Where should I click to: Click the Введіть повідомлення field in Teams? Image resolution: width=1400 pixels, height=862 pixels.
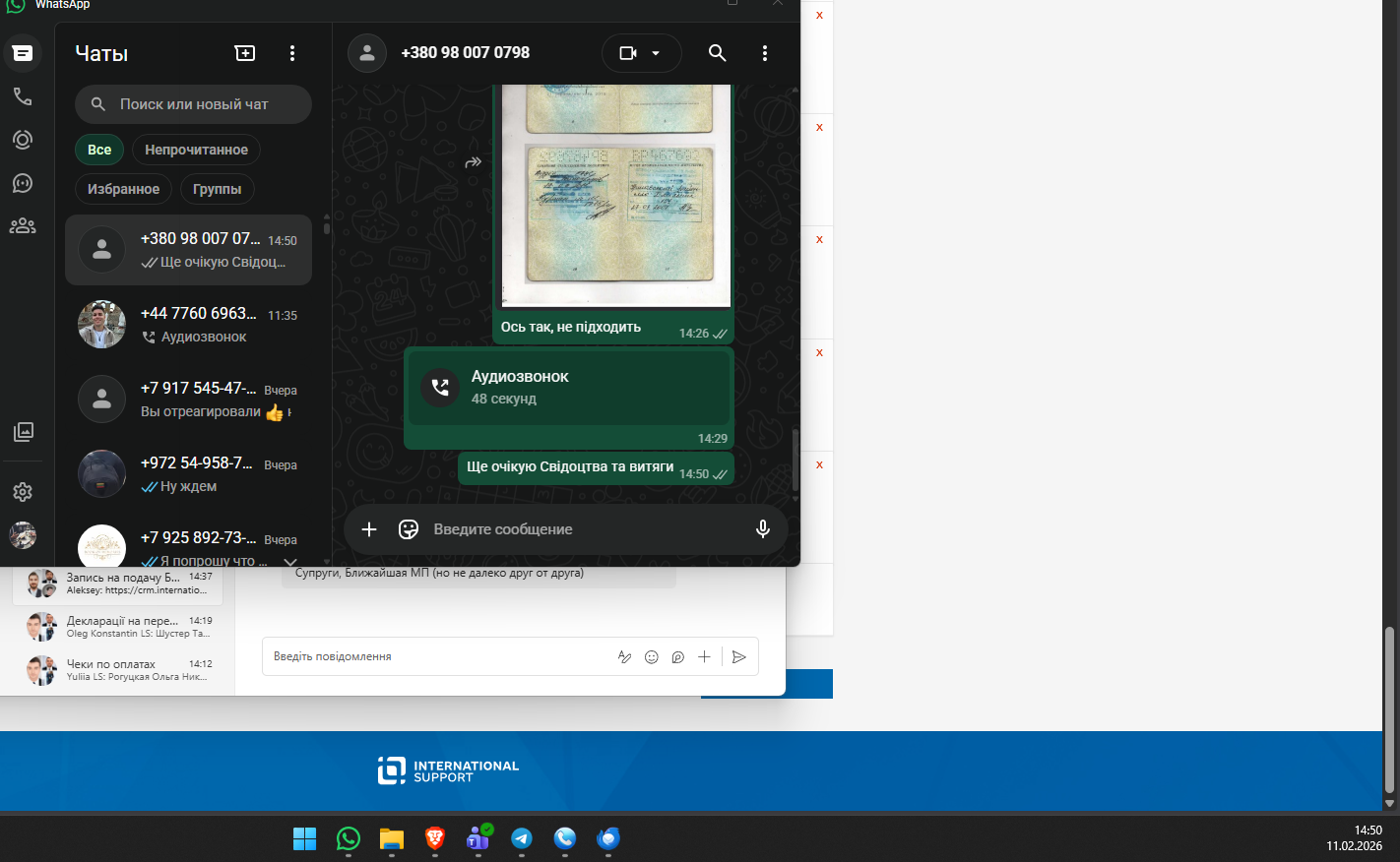pos(438,656)
